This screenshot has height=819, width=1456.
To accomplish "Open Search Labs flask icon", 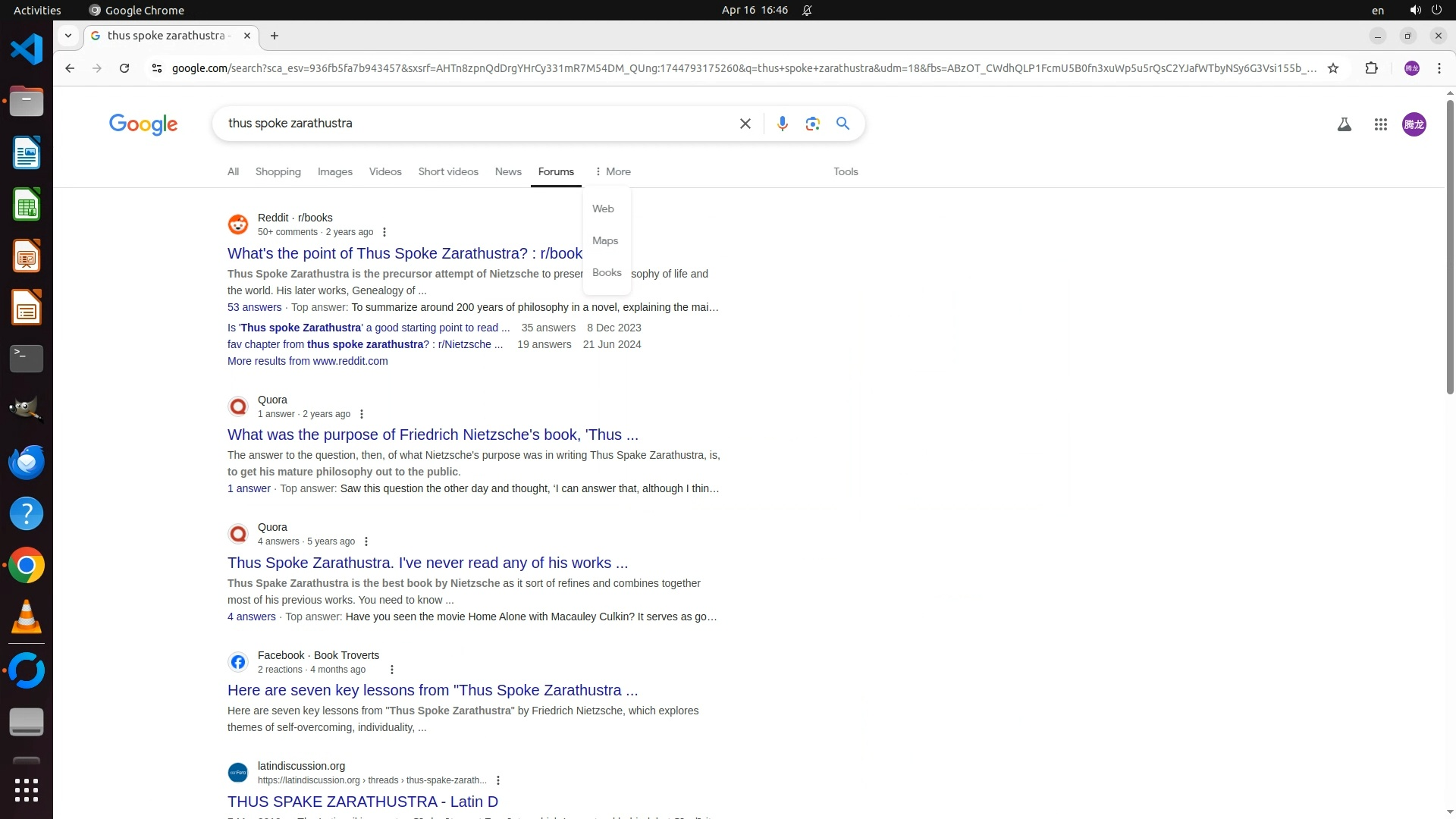I will pos(1344,124).
